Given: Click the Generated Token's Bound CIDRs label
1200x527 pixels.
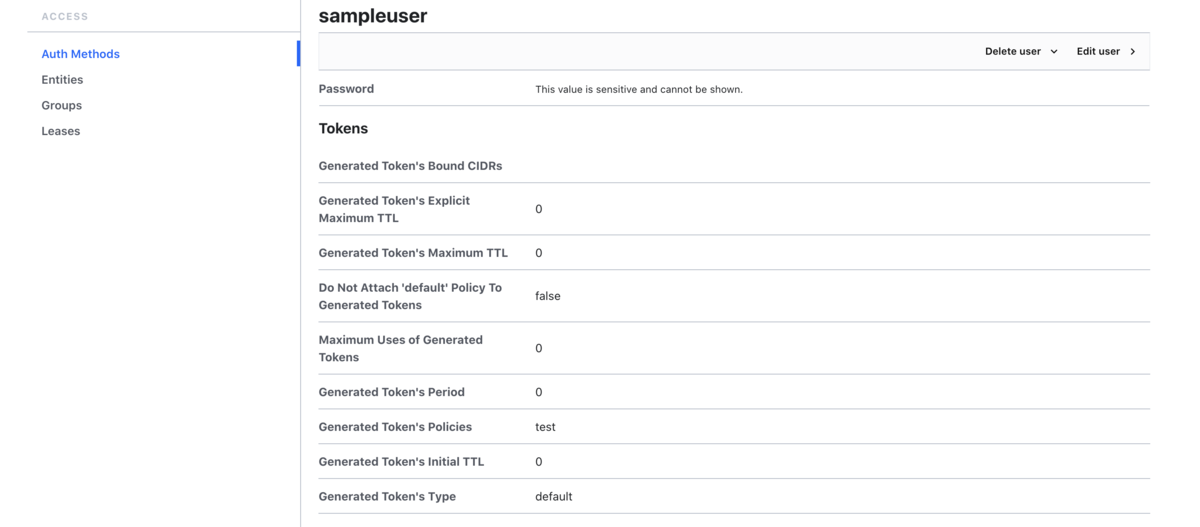Looking at the screenshot, I should tap(410, 166).
